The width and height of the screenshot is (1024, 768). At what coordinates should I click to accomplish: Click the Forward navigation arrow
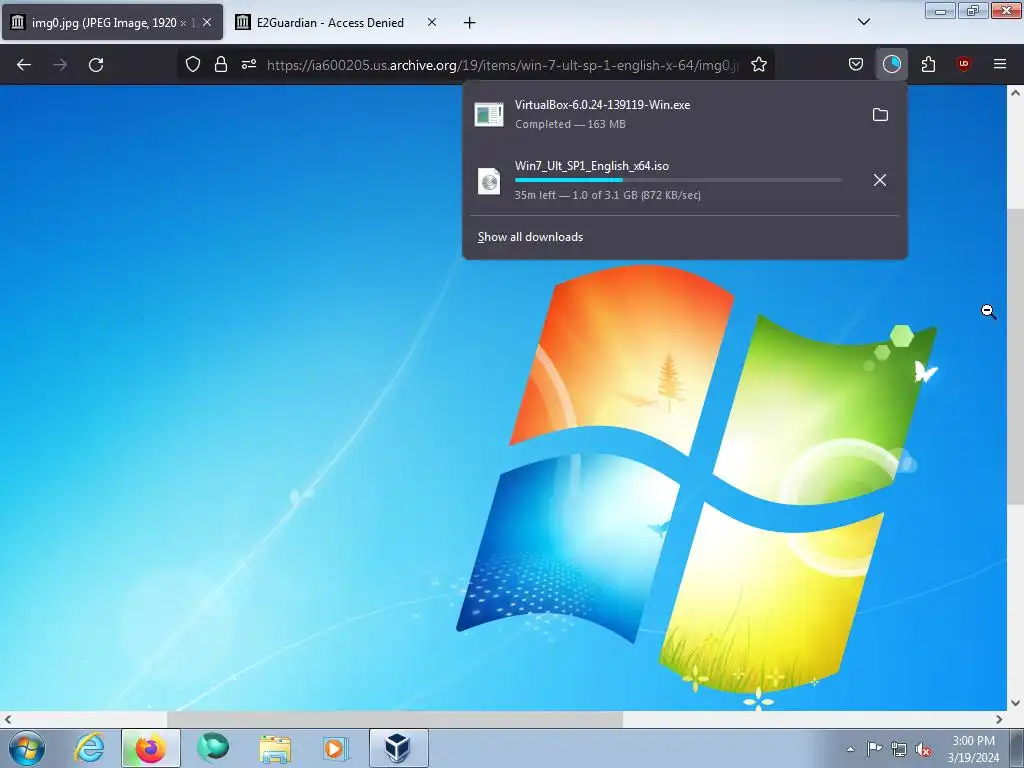[60, 65]
